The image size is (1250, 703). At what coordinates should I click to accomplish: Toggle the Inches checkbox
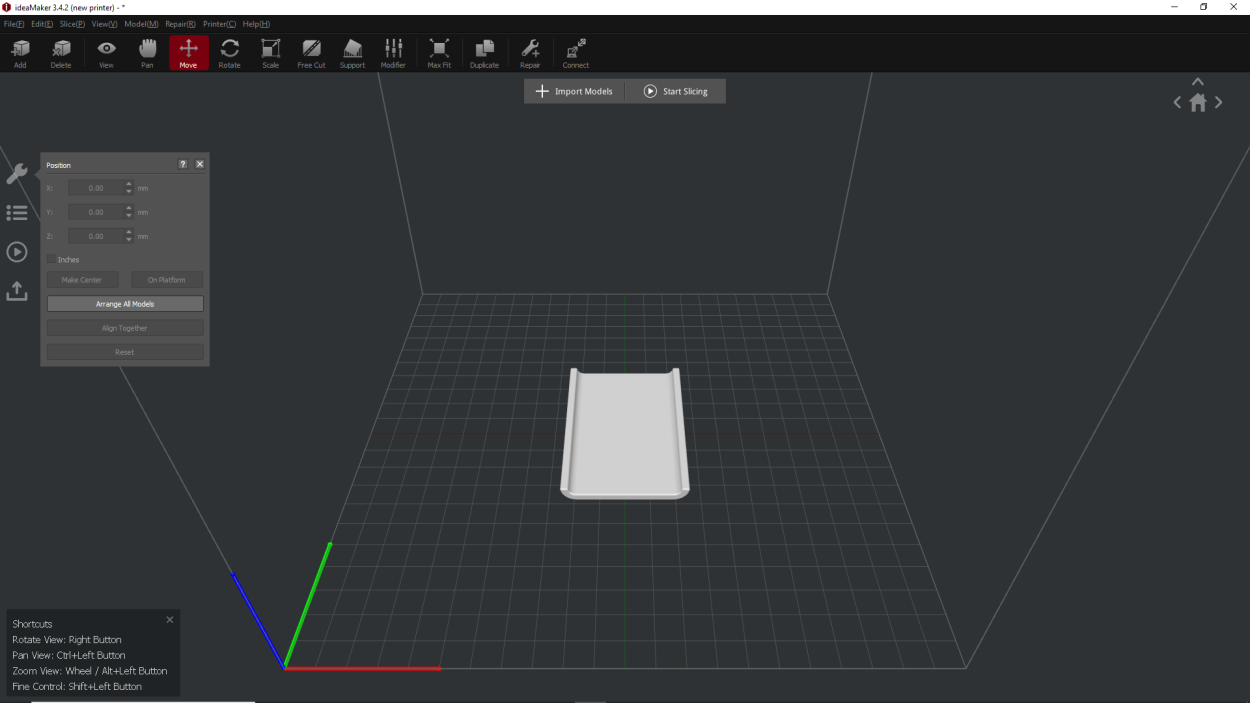point(52,259)
